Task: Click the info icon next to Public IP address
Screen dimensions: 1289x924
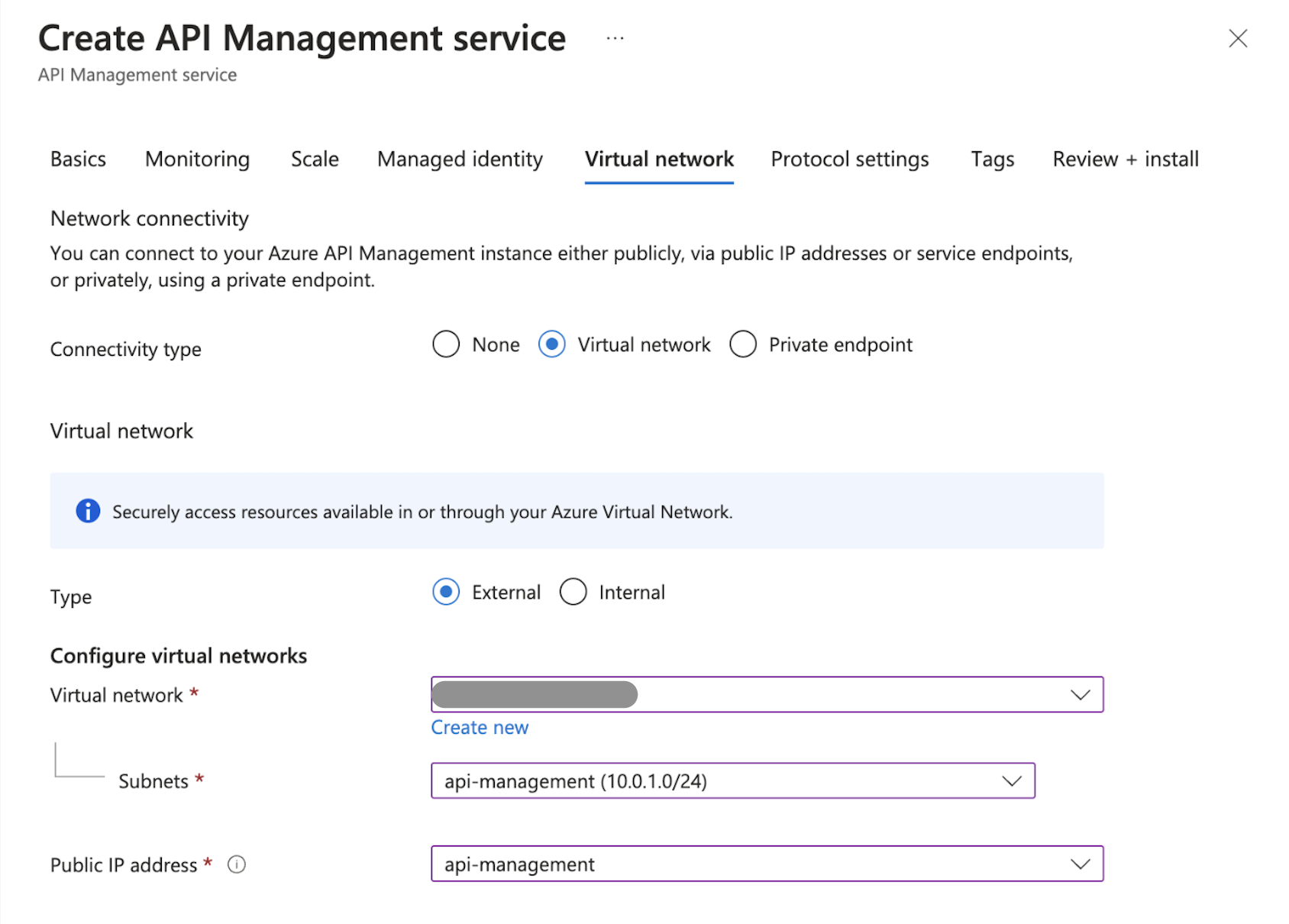Action: coord(237,864)
